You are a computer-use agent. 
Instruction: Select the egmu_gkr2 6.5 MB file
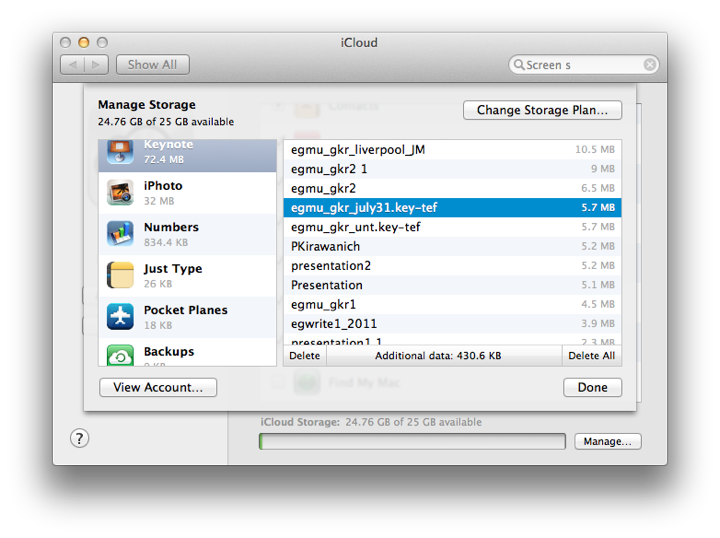coord(452,188)
